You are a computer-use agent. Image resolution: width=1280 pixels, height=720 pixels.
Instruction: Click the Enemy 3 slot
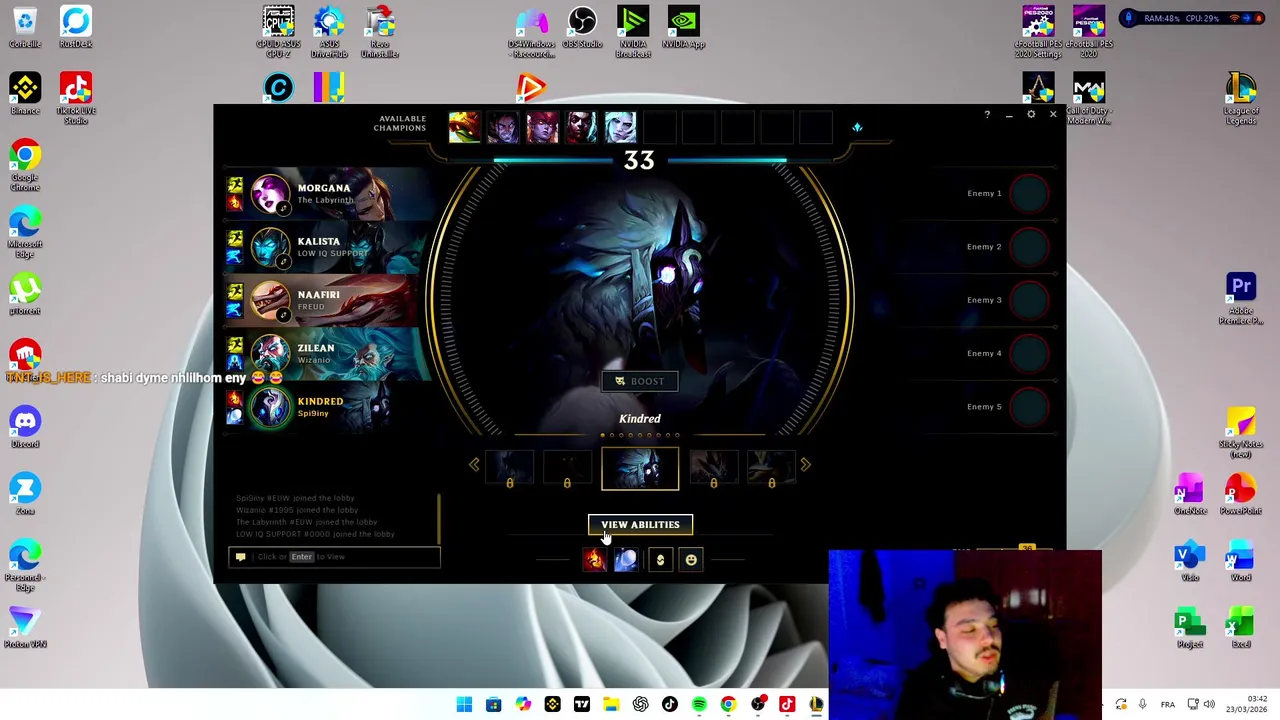(1008, 300)
